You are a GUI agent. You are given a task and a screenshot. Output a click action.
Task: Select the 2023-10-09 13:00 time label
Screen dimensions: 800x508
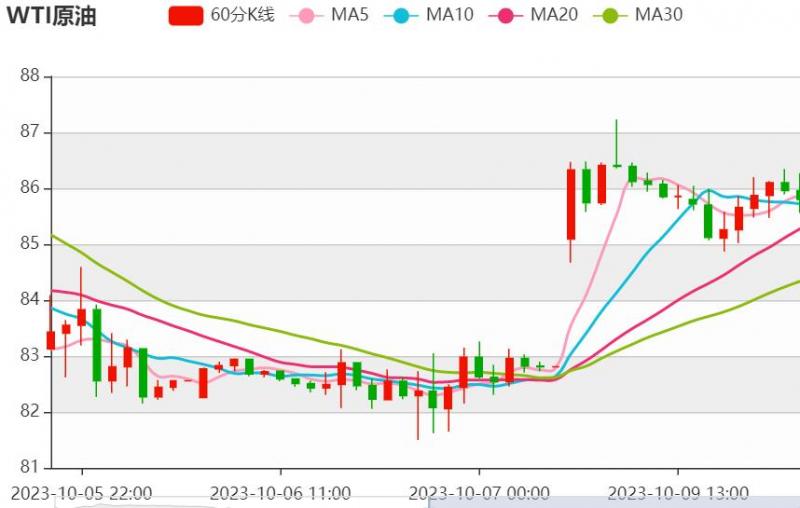coord(678,494)
